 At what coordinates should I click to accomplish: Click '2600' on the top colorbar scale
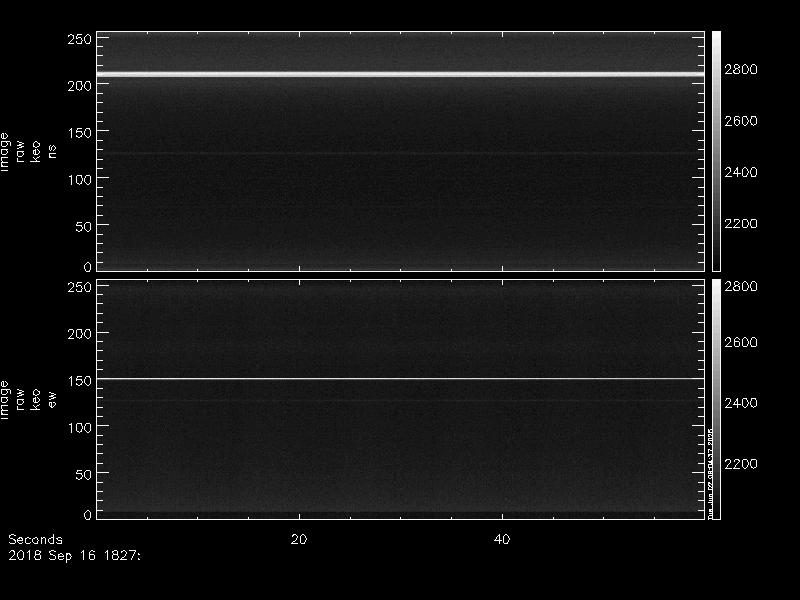[741, 121]
